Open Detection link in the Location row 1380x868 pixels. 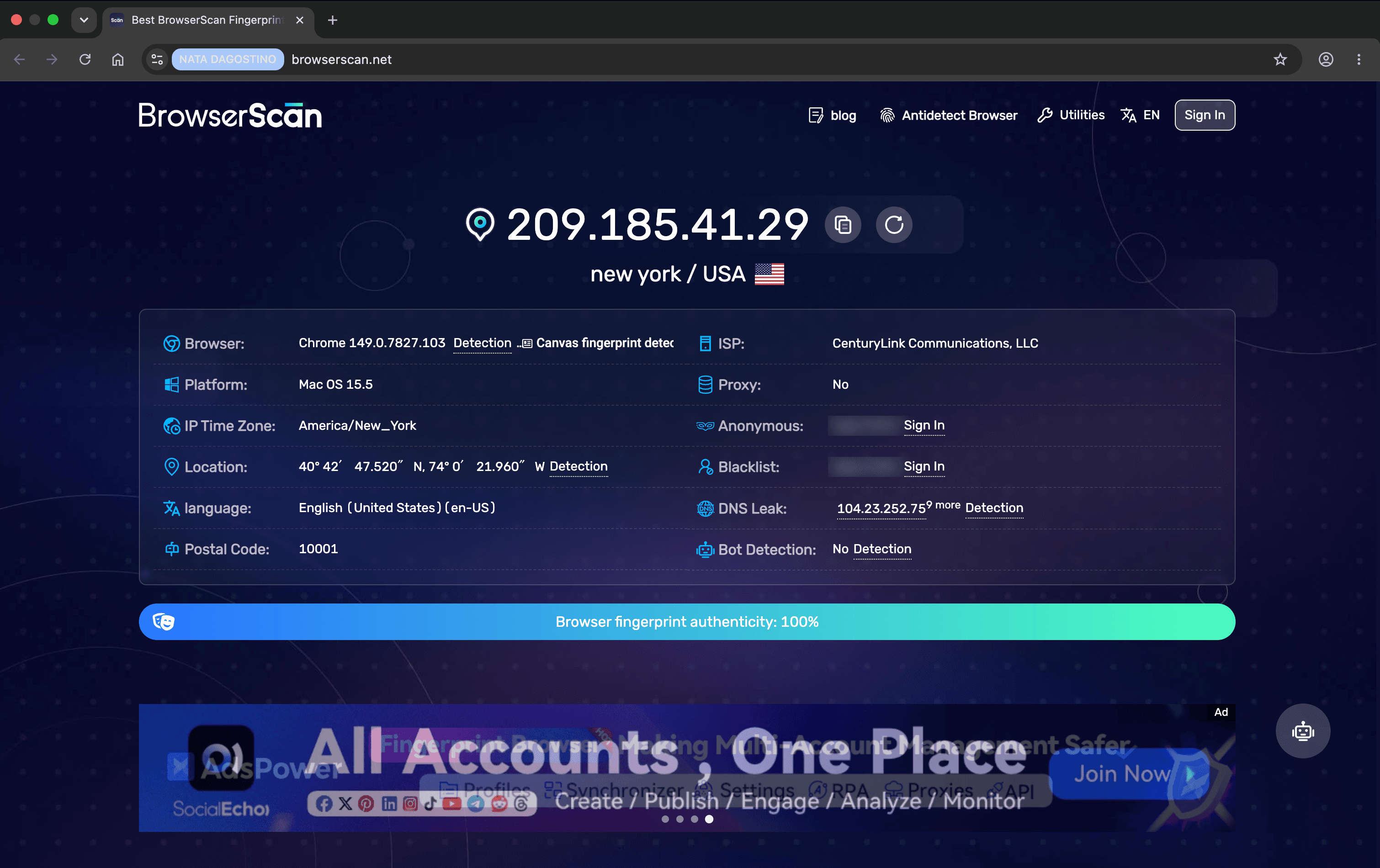tap(578, 466)
